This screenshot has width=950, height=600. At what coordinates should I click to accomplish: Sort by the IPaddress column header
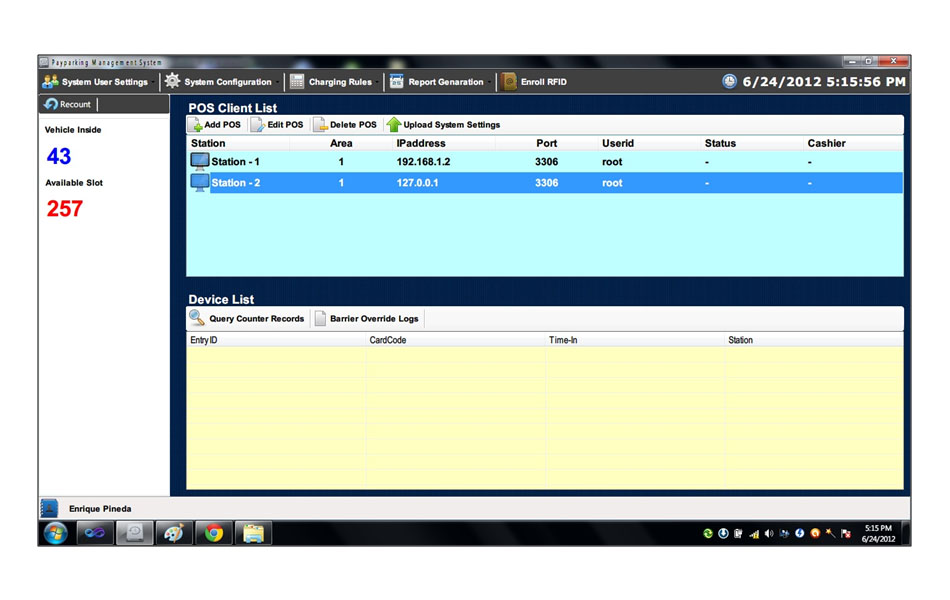[x=420, y=144]
